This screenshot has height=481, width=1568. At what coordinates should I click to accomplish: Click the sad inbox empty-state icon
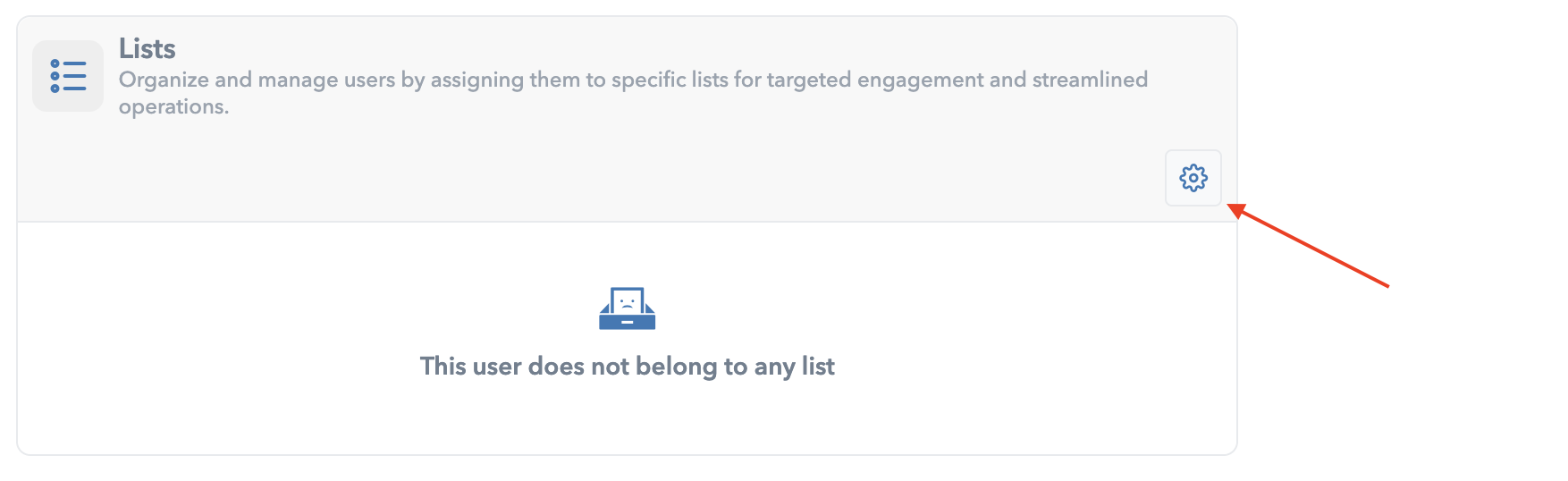pos(627,308)
